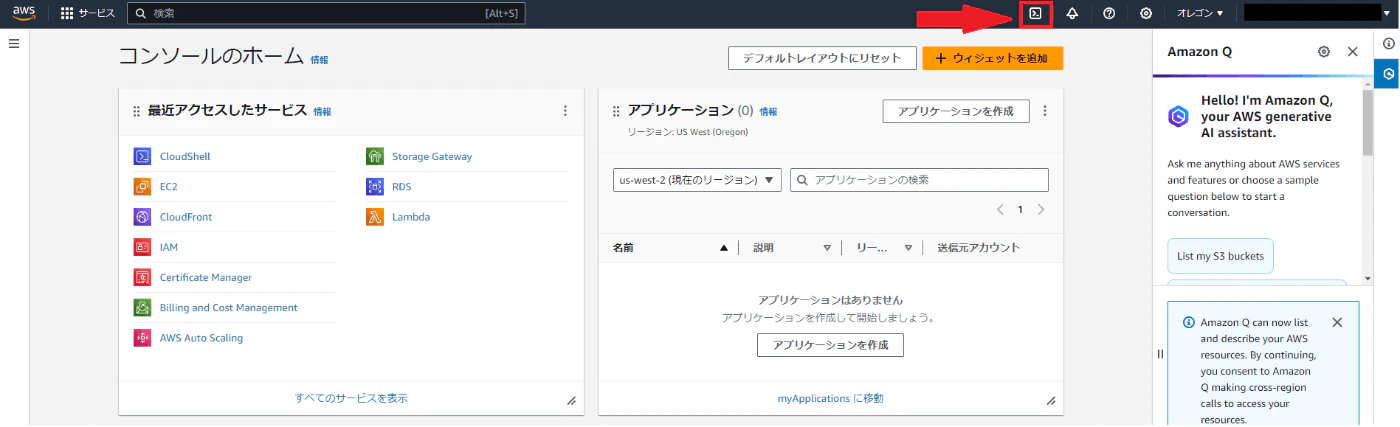
Task: Open the CloudShell service icon
Action: 142,156
